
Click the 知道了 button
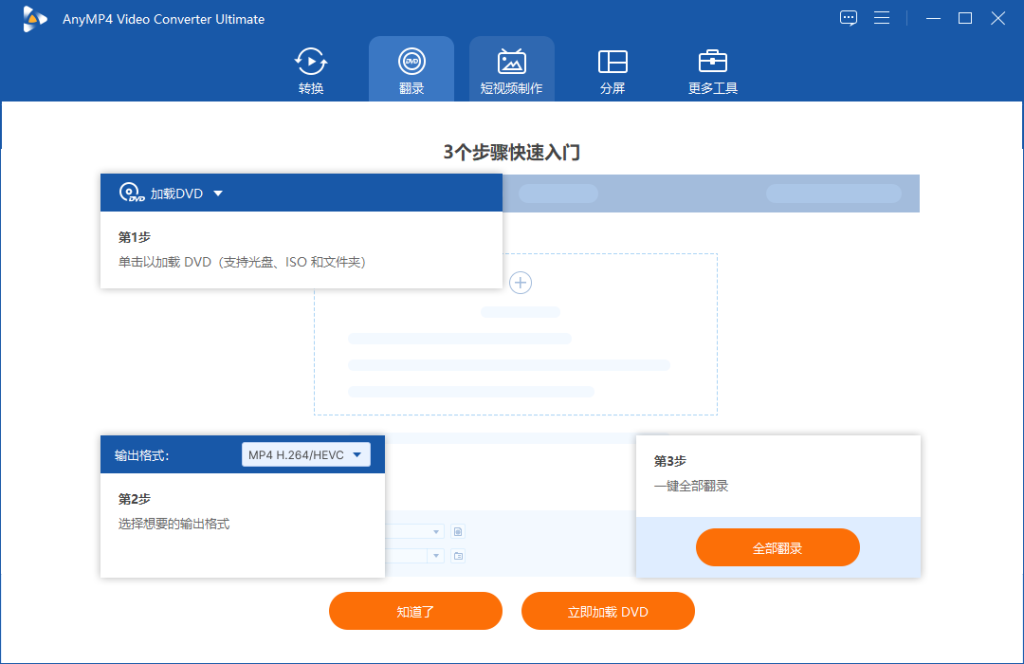(x=416, y=610)
